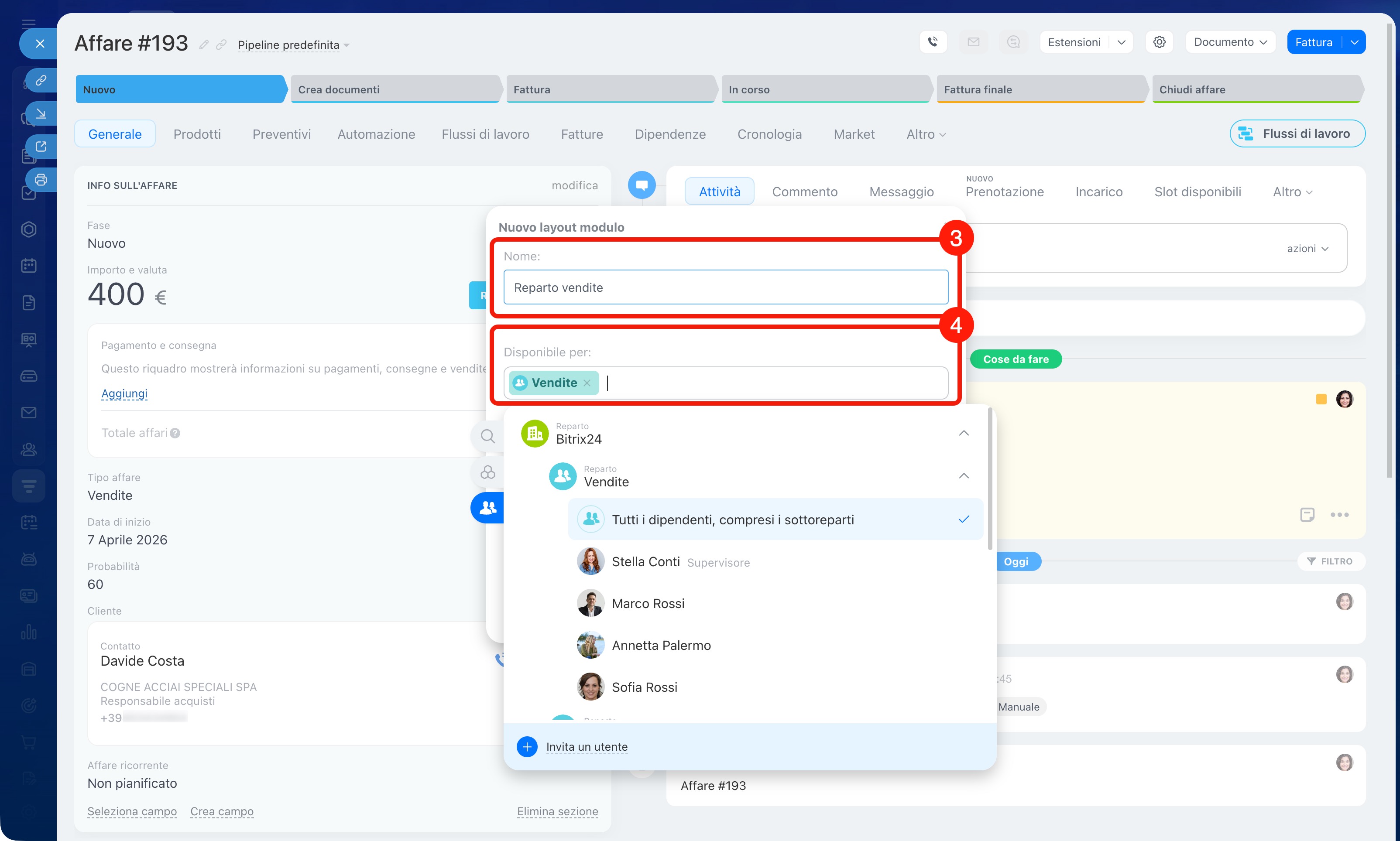Screen dimensions: 1400x841
Task: Open the settings gear icon
Action: pos(1159,42)
